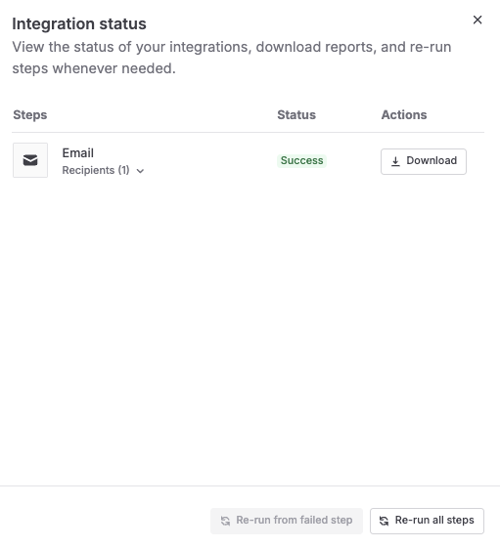Click Re-run from failed step button
500x548 pixels.
coord(287,521)
